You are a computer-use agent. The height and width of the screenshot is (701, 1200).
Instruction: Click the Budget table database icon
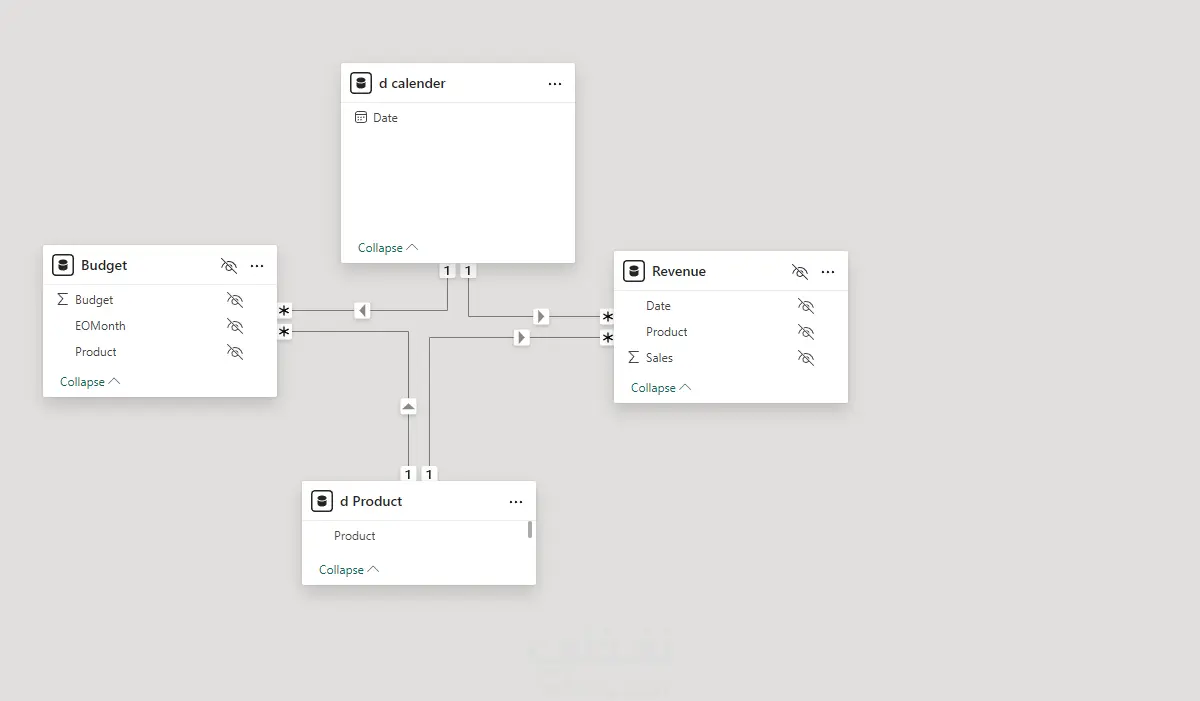coord(63,265)
